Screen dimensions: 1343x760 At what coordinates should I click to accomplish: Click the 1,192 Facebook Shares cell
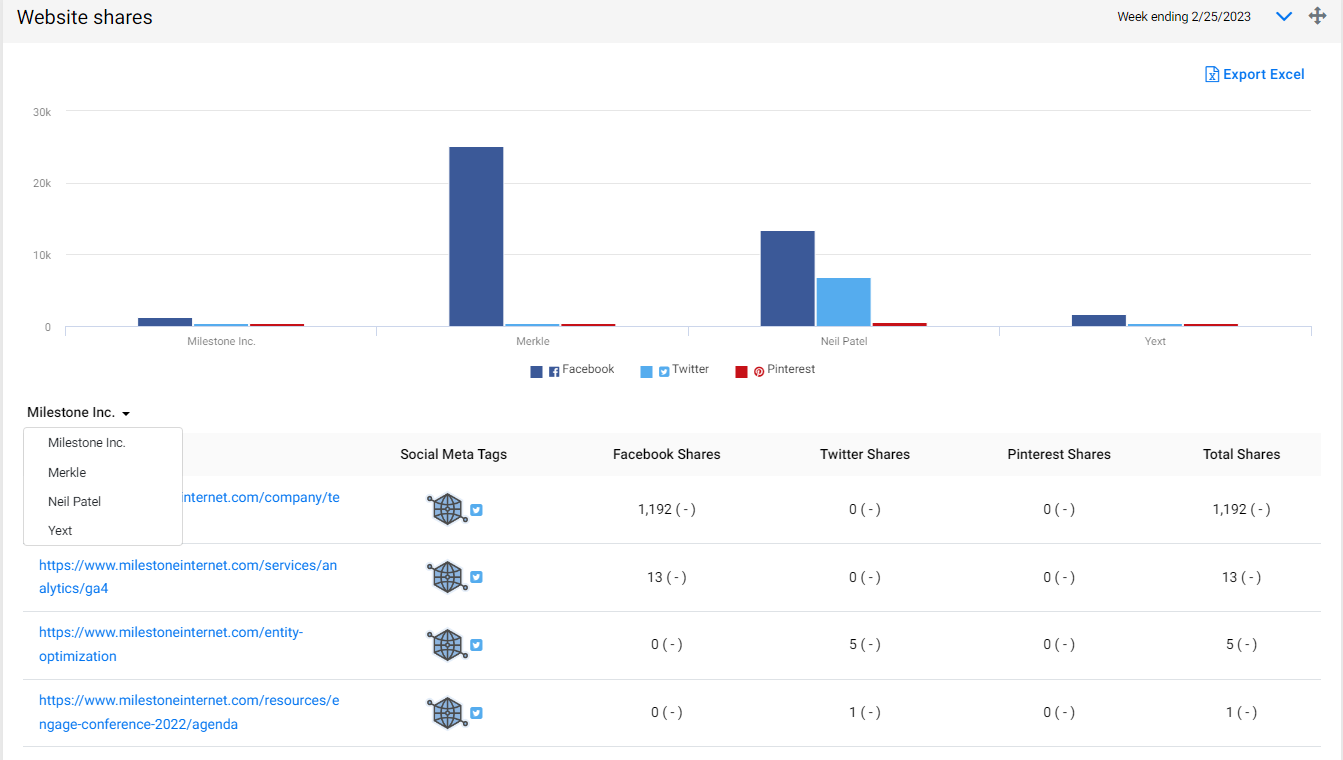[667, 509]
